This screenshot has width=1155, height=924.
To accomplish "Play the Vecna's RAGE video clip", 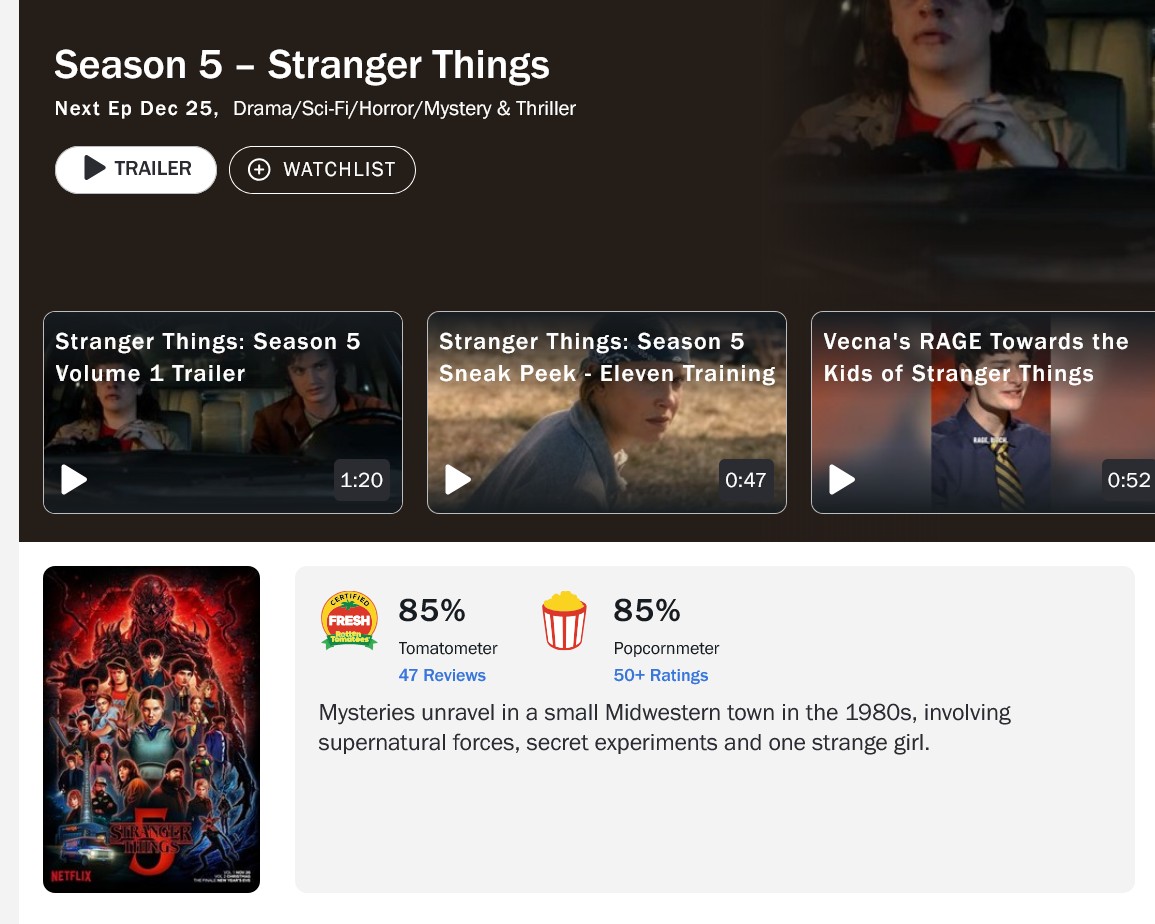I will (842, 480).
